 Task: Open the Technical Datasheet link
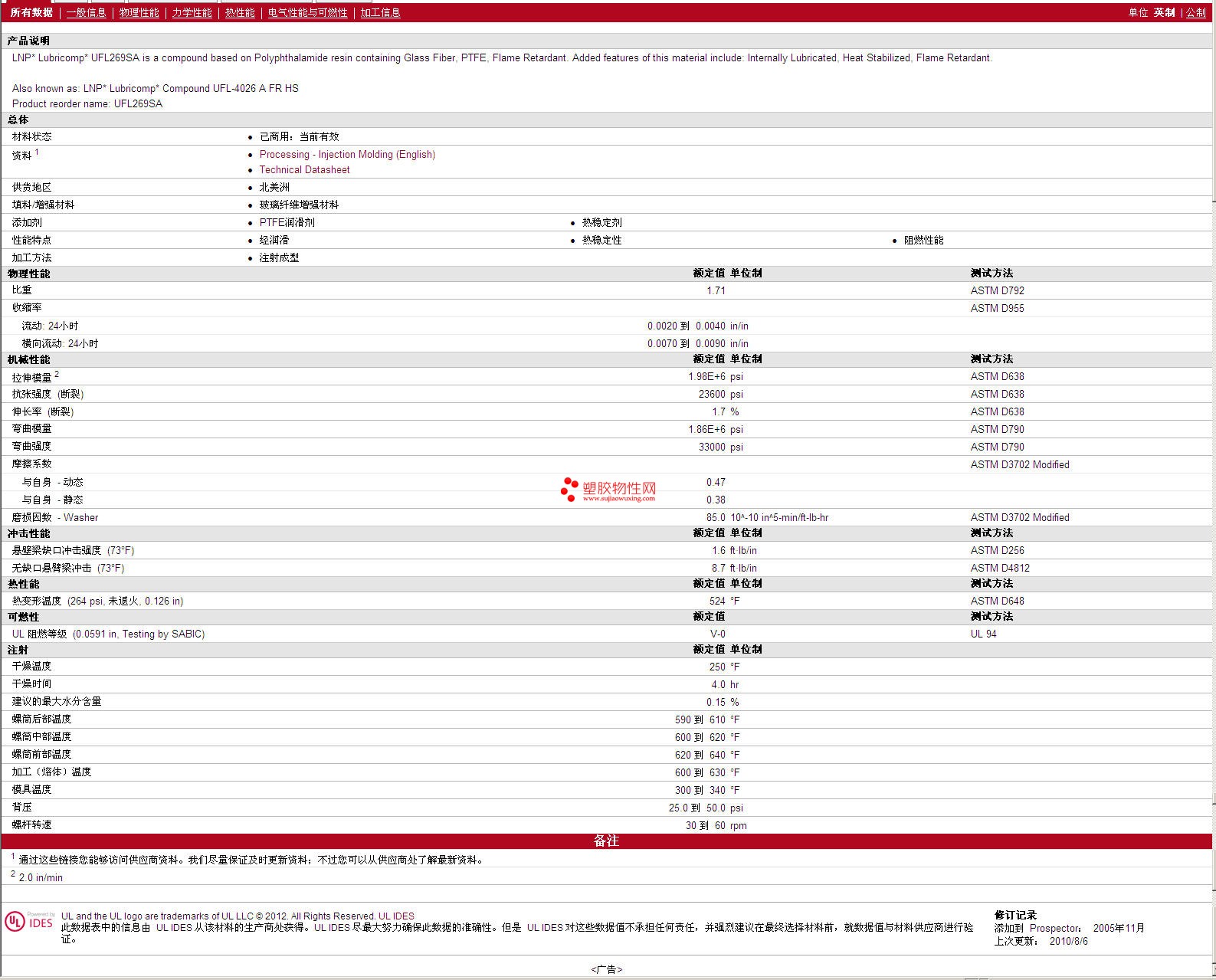point(304,170)
